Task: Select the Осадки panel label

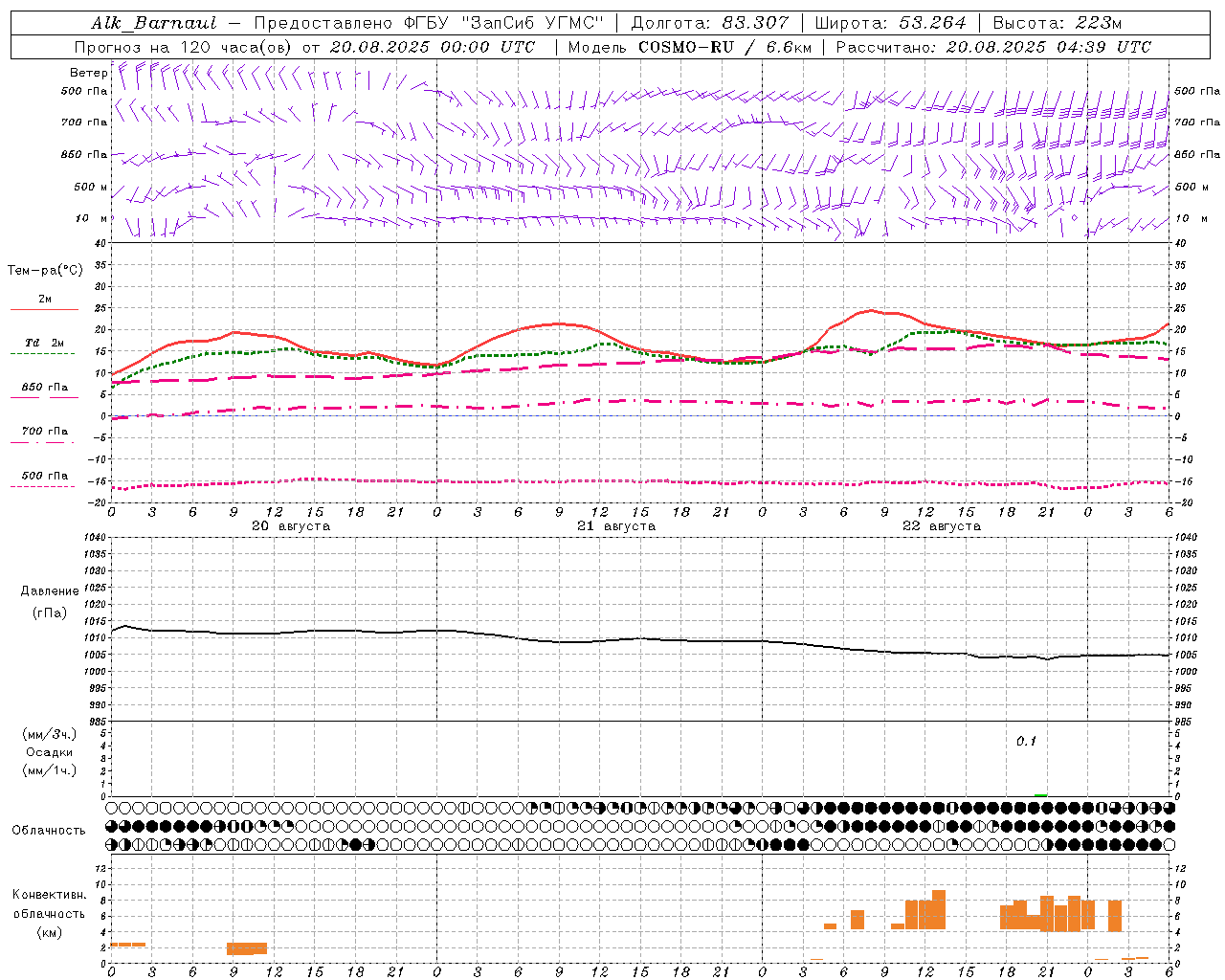Action: (50, 752)
